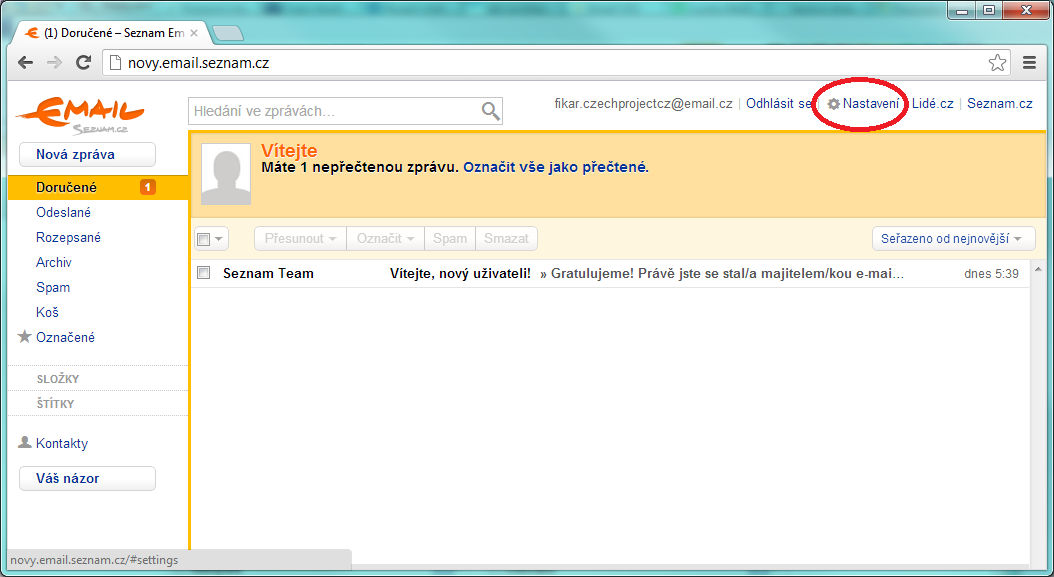Open Nastavení settings link

pyautogui.click(x=870, y=104)
